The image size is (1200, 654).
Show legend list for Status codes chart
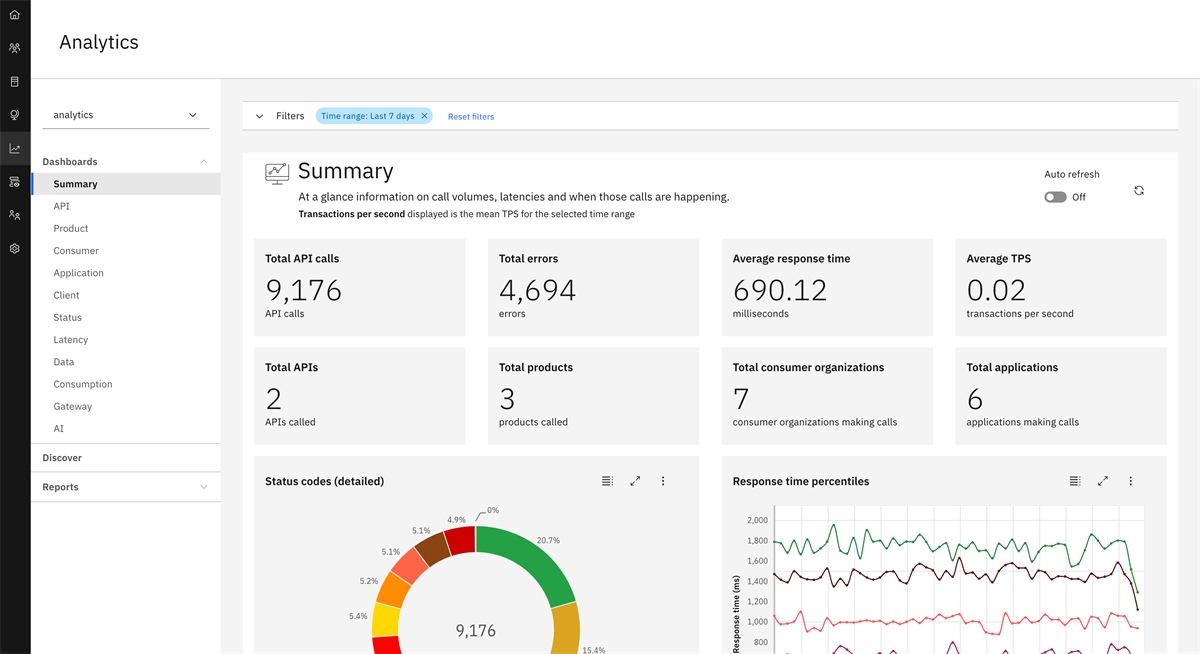click(x=607, y=481)
